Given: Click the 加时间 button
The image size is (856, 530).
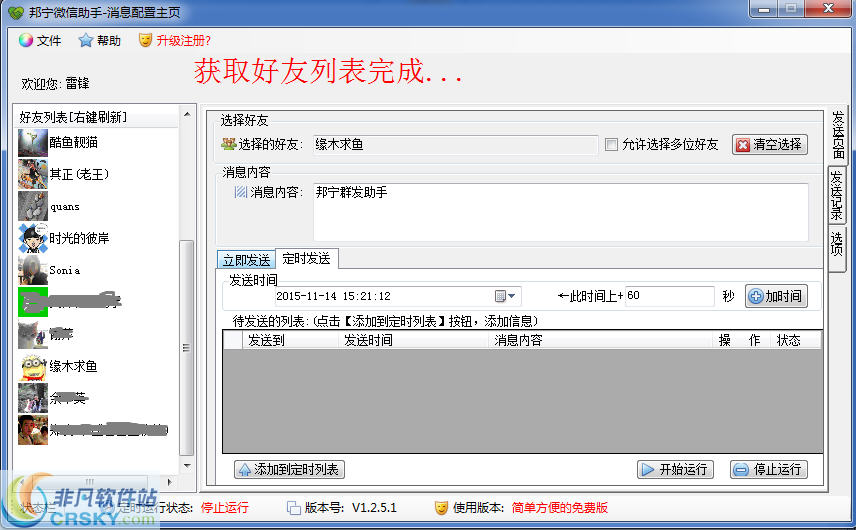Looking at the screenshot, I should coord(776,296).
